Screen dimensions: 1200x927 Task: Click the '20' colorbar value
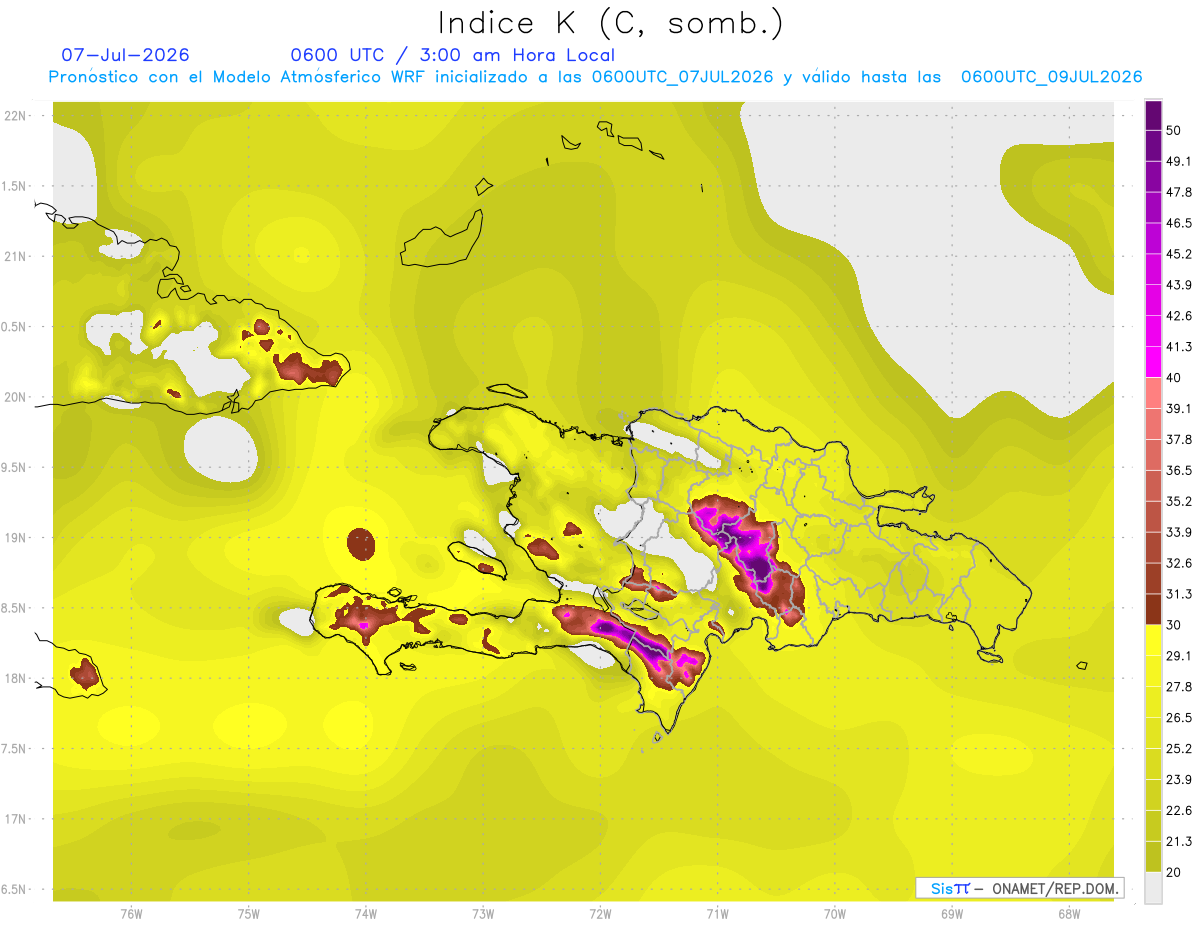pyautogui.click(x=1174, y=873)
